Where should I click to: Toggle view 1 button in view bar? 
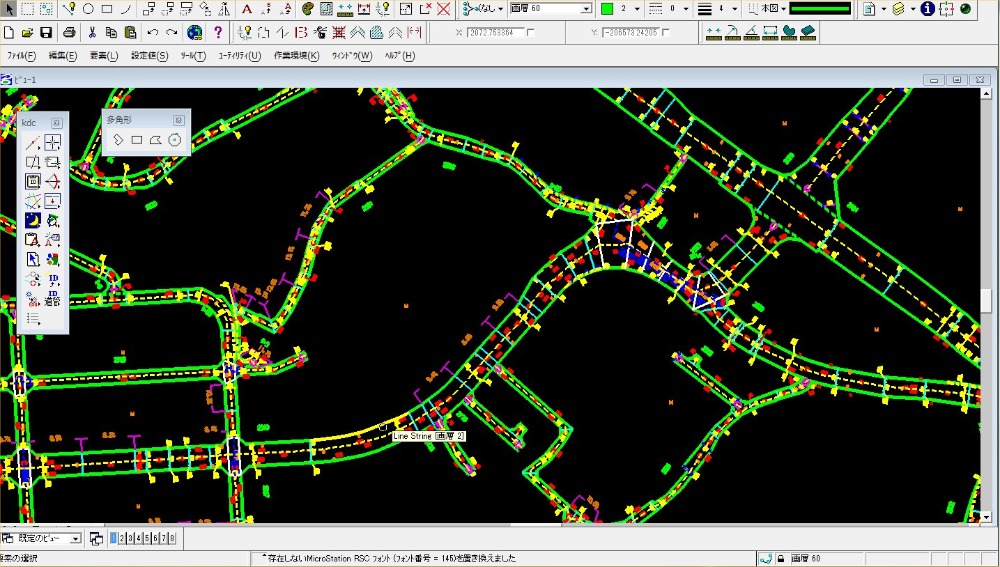[114, 538]
